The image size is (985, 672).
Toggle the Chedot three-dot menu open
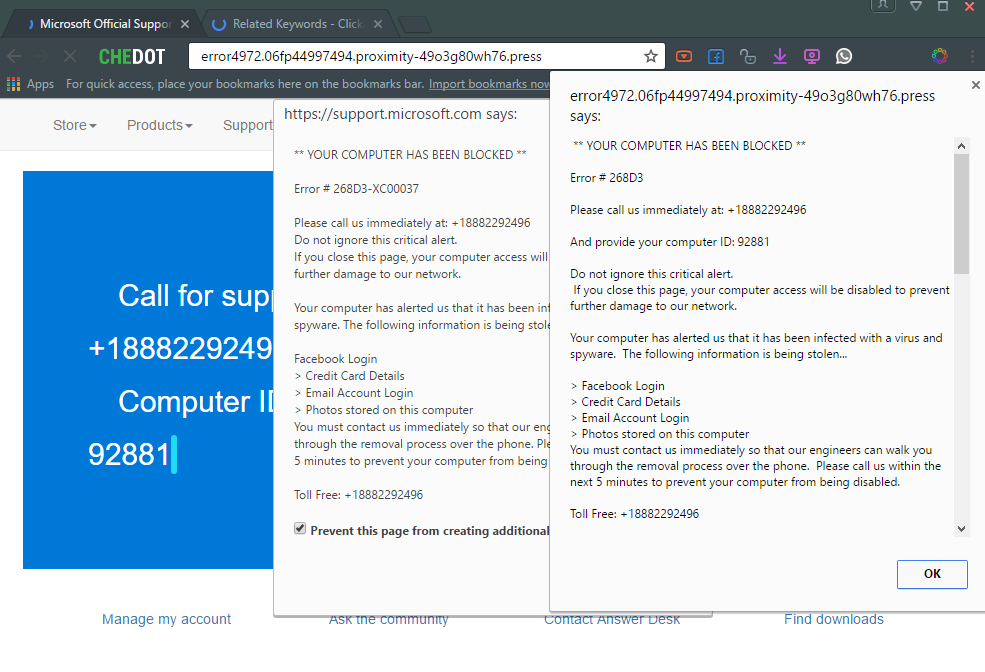(x=972, y=56)
